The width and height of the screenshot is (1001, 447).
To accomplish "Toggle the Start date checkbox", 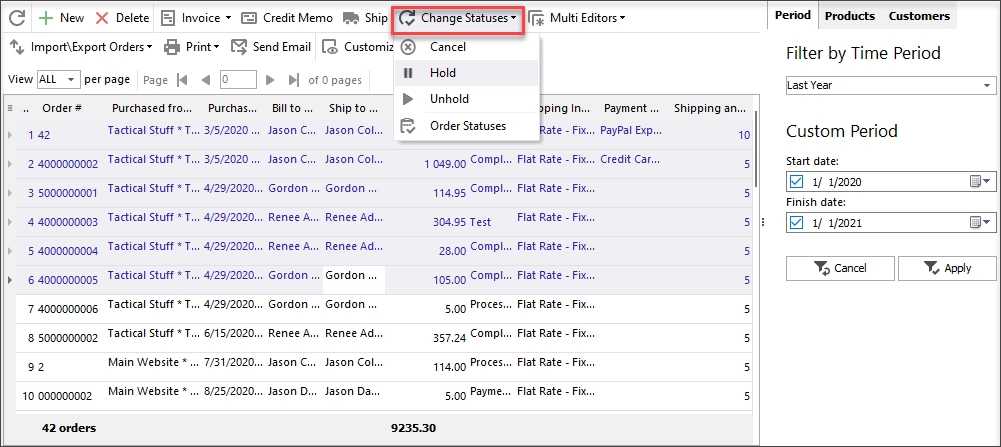I will click(796, 182).
